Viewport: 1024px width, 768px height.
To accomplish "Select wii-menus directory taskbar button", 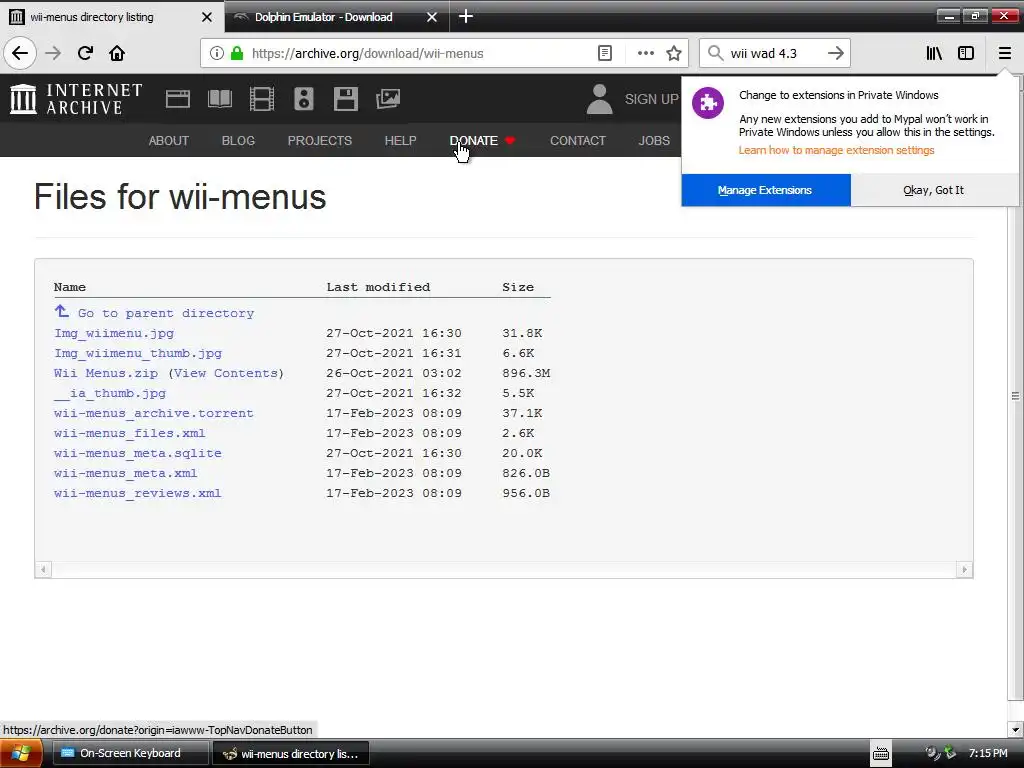I will point(291,753).
